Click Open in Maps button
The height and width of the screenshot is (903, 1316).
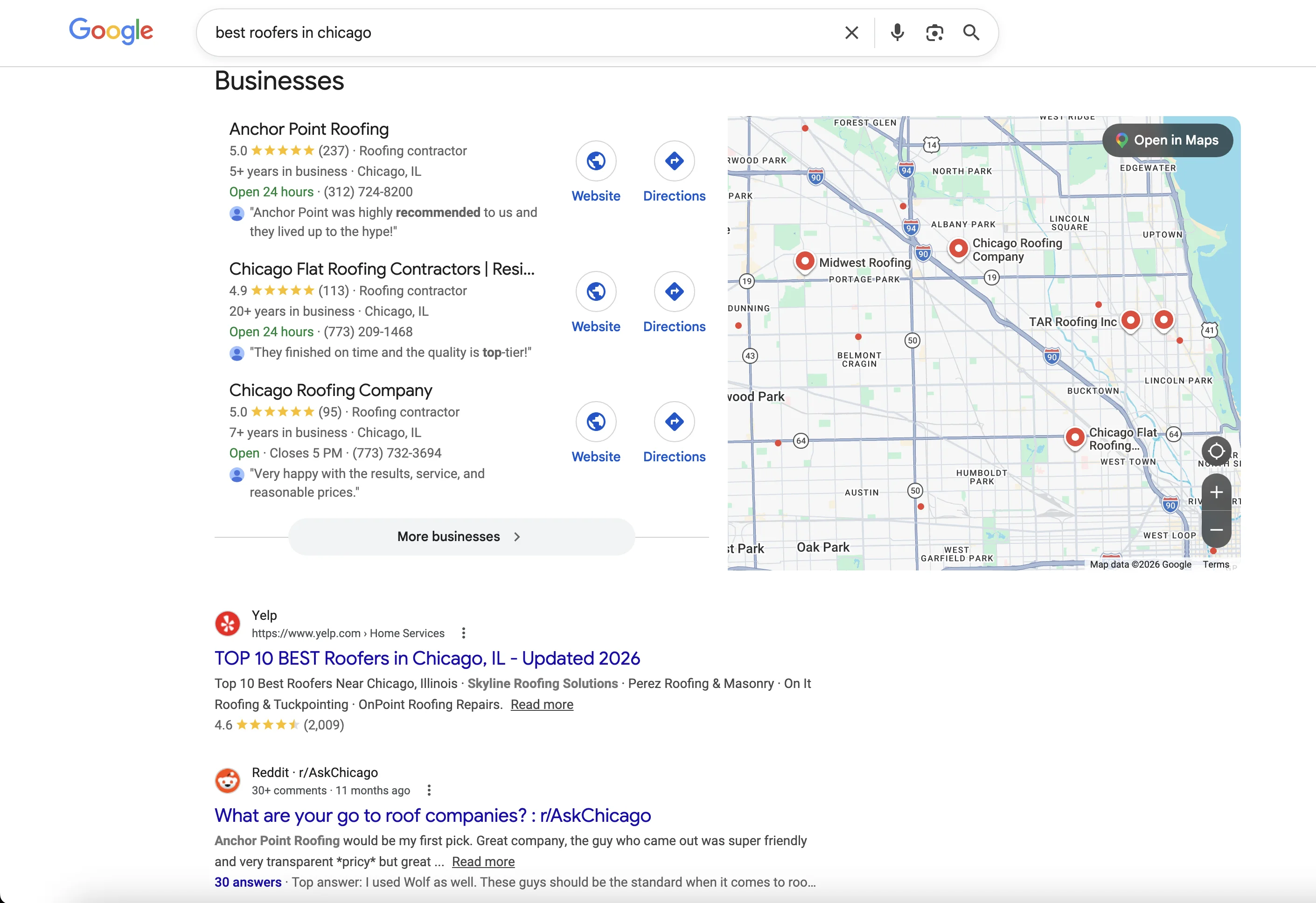point(1167,140)
